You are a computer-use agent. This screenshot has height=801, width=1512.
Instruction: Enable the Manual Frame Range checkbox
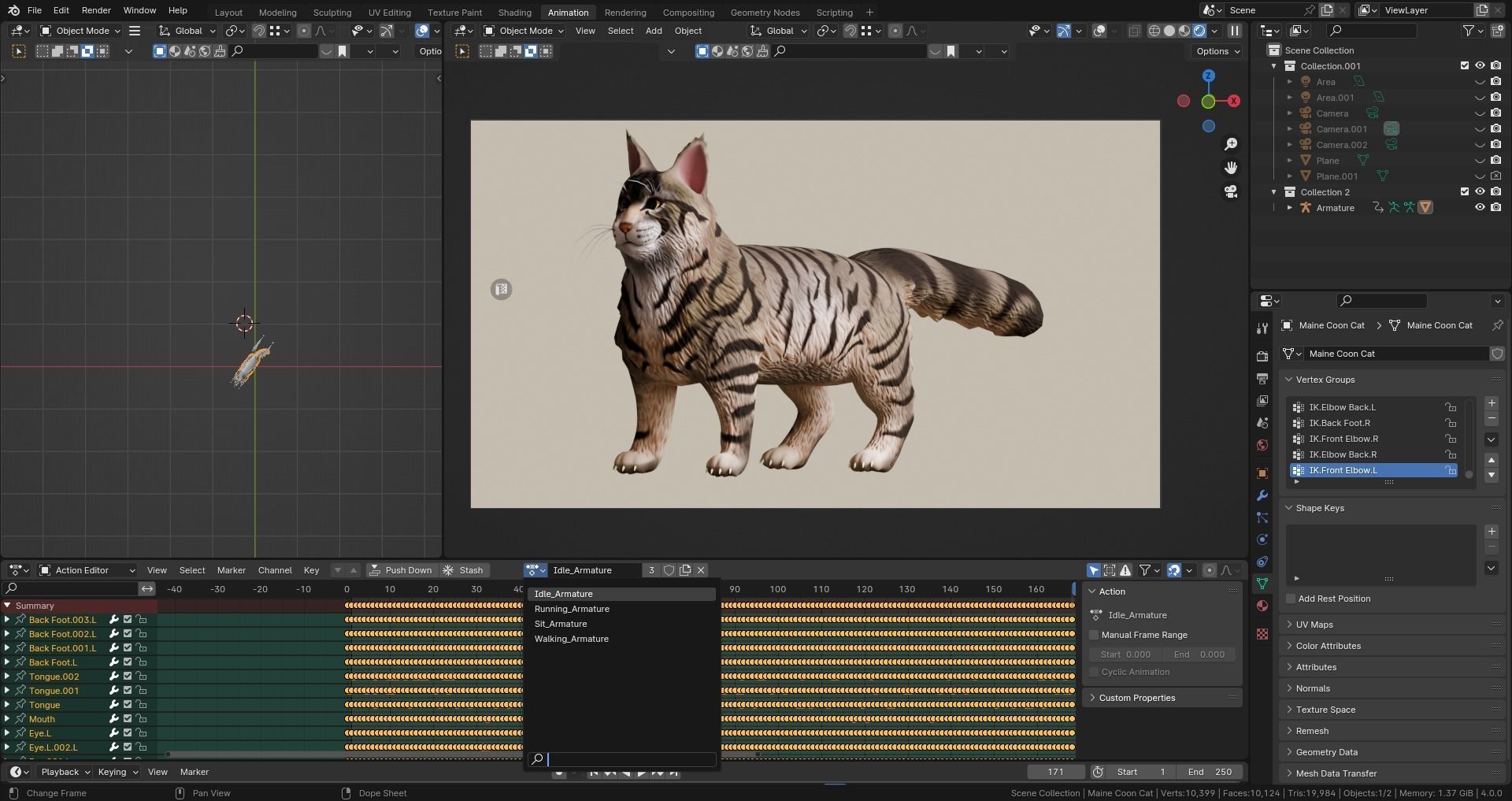click(1094, 635)
